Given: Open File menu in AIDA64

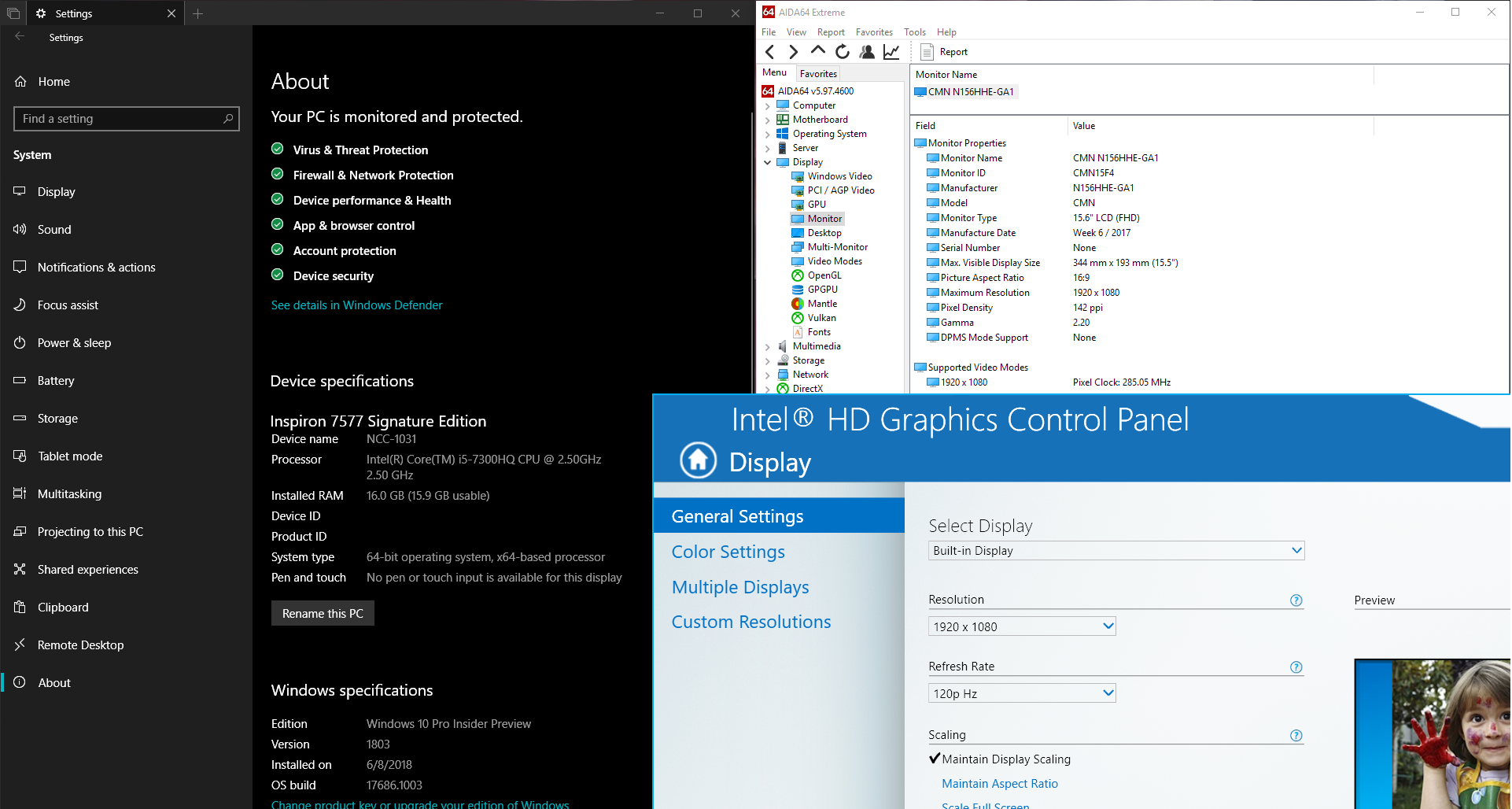Looking at the screenshot, I should (x=769, y=32).
